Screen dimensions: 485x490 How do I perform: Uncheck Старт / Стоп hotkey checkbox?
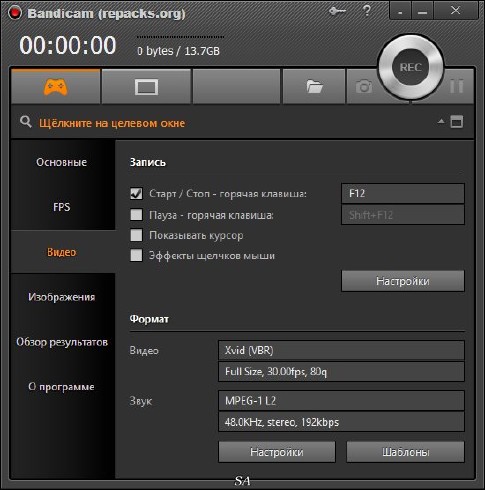pos(136,194)
